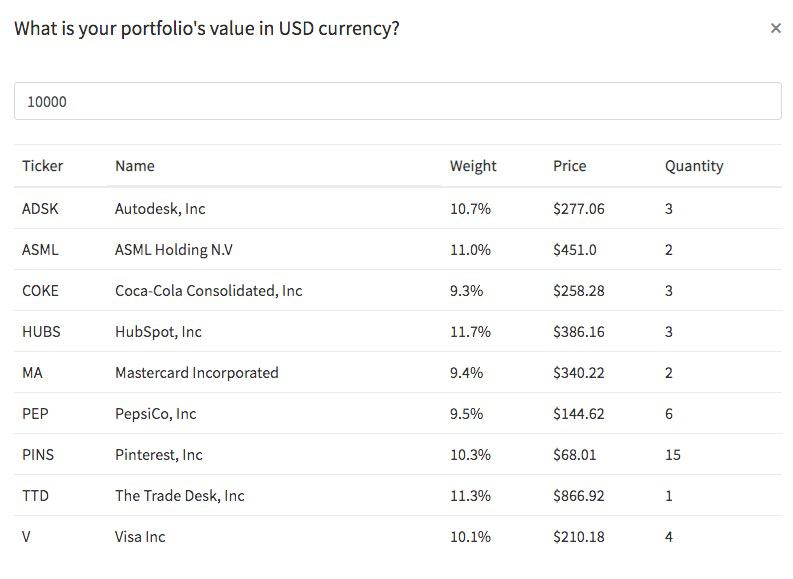Click Mastercard Incorporated name
This screenshot has height=579, width=793.
coord(196,373)
